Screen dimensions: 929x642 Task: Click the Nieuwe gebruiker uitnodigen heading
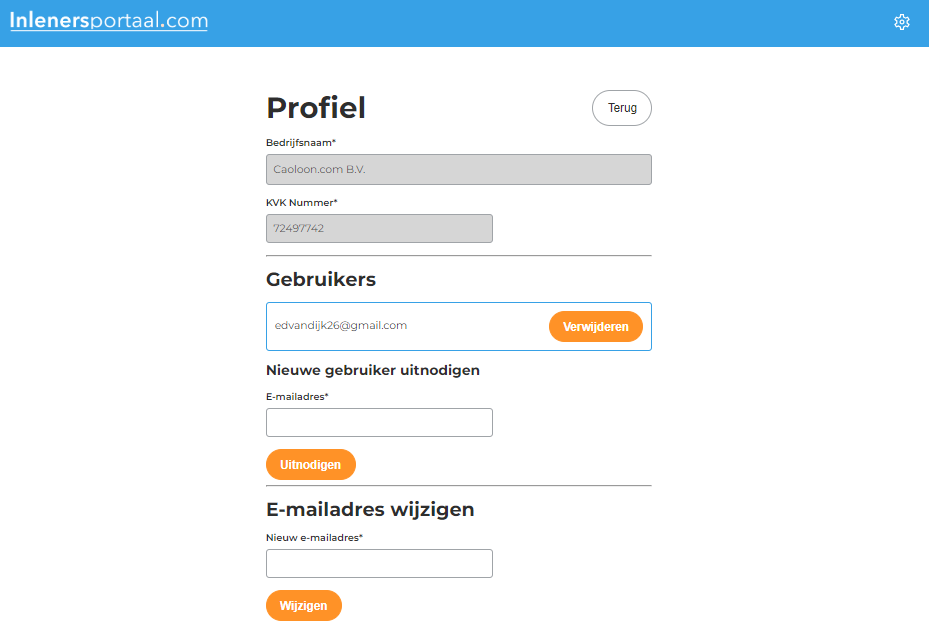[x=372, y=369]
